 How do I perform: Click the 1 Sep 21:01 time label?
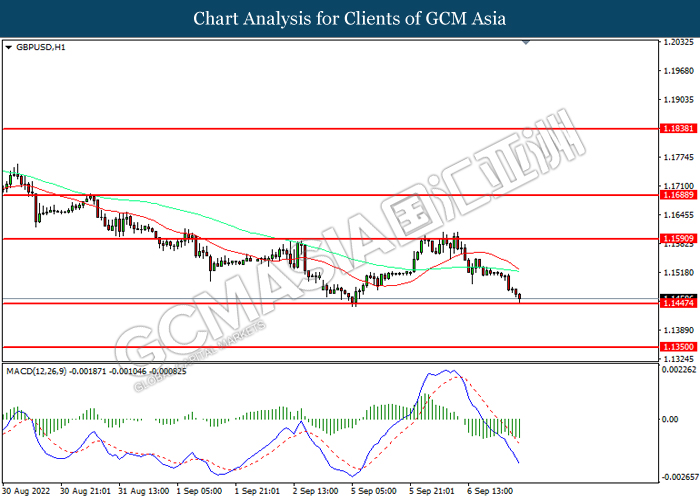257,491
